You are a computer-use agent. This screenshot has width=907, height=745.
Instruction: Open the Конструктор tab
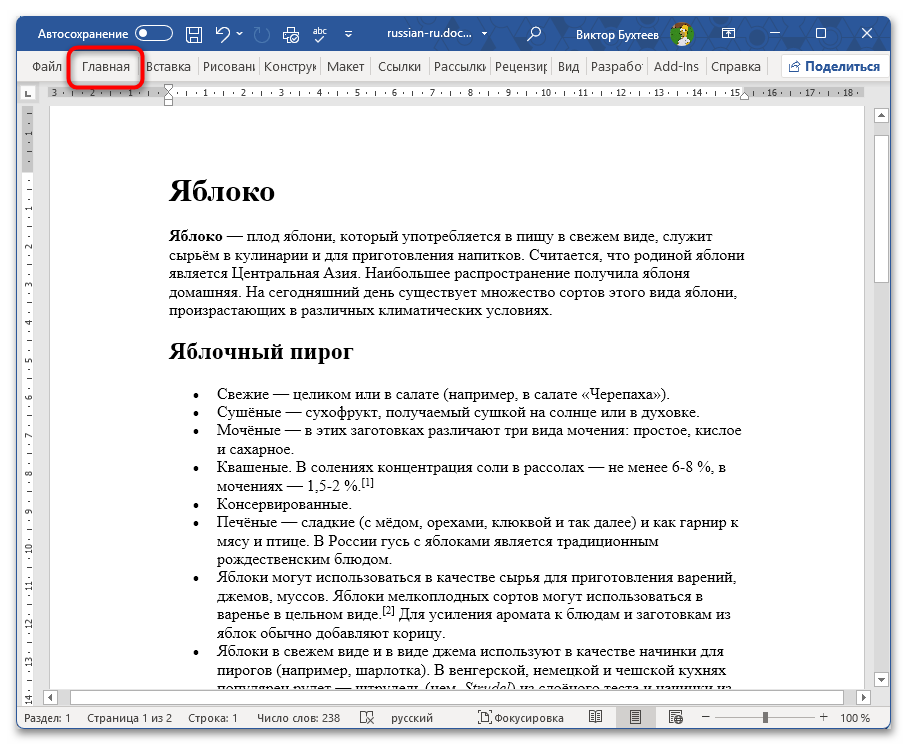pyautogui.click(x=290, y=67)
